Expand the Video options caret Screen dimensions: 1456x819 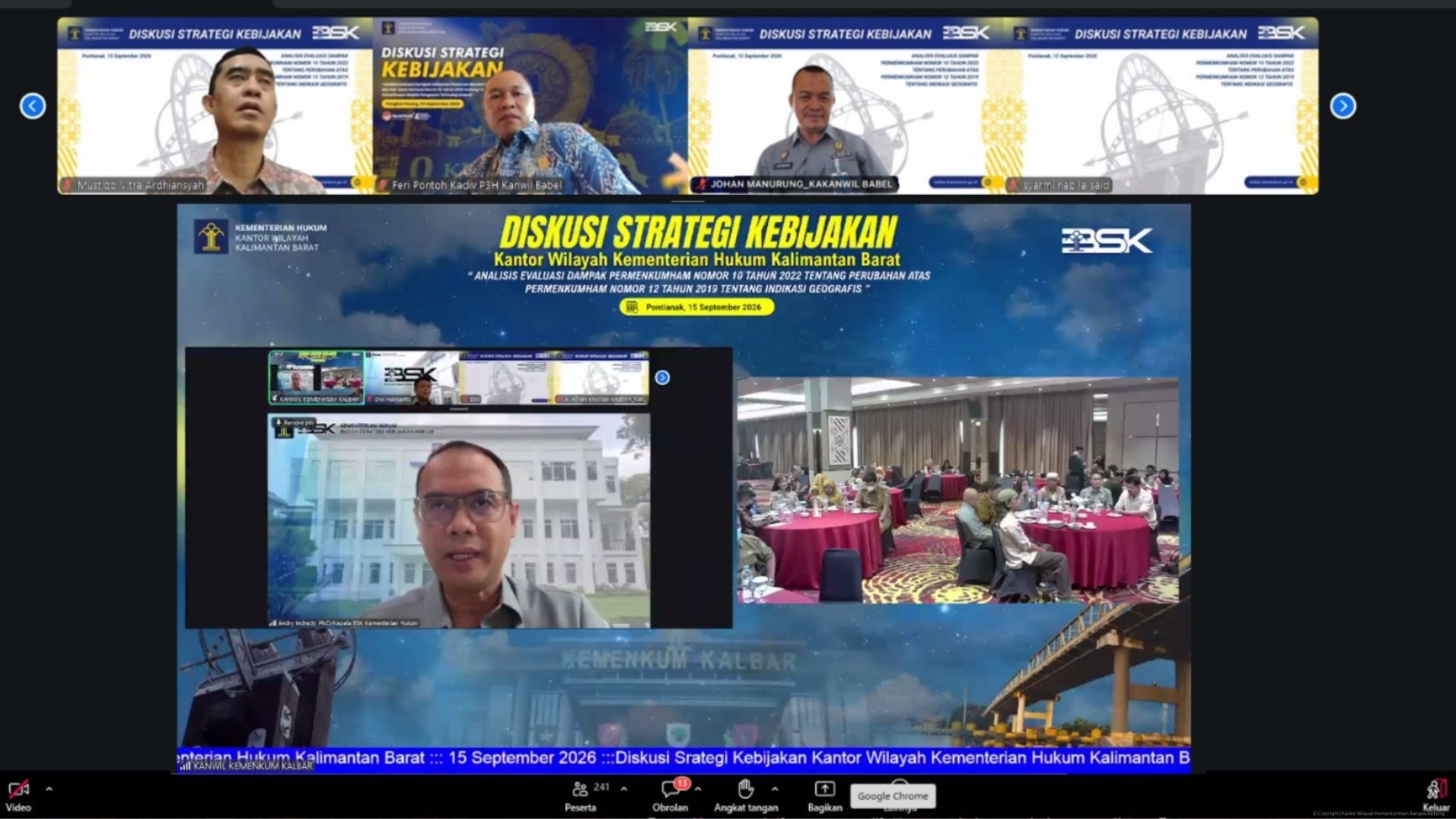pyautogui.click(x=48, y=789)
